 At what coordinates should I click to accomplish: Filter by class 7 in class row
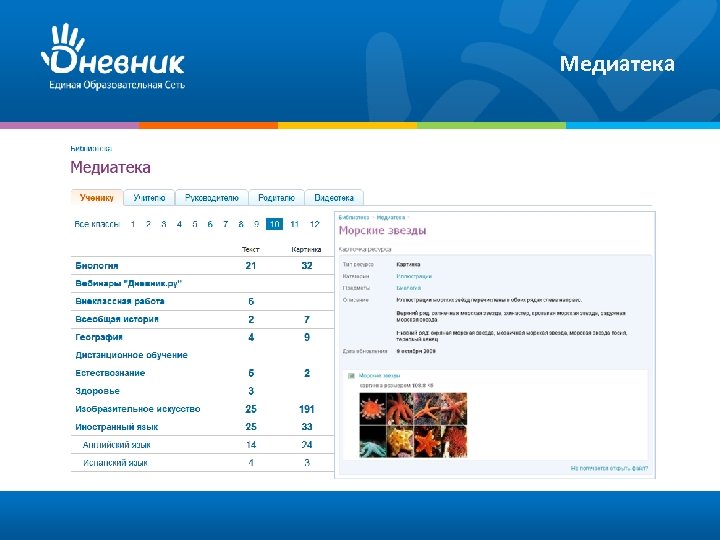coord(225,224)
